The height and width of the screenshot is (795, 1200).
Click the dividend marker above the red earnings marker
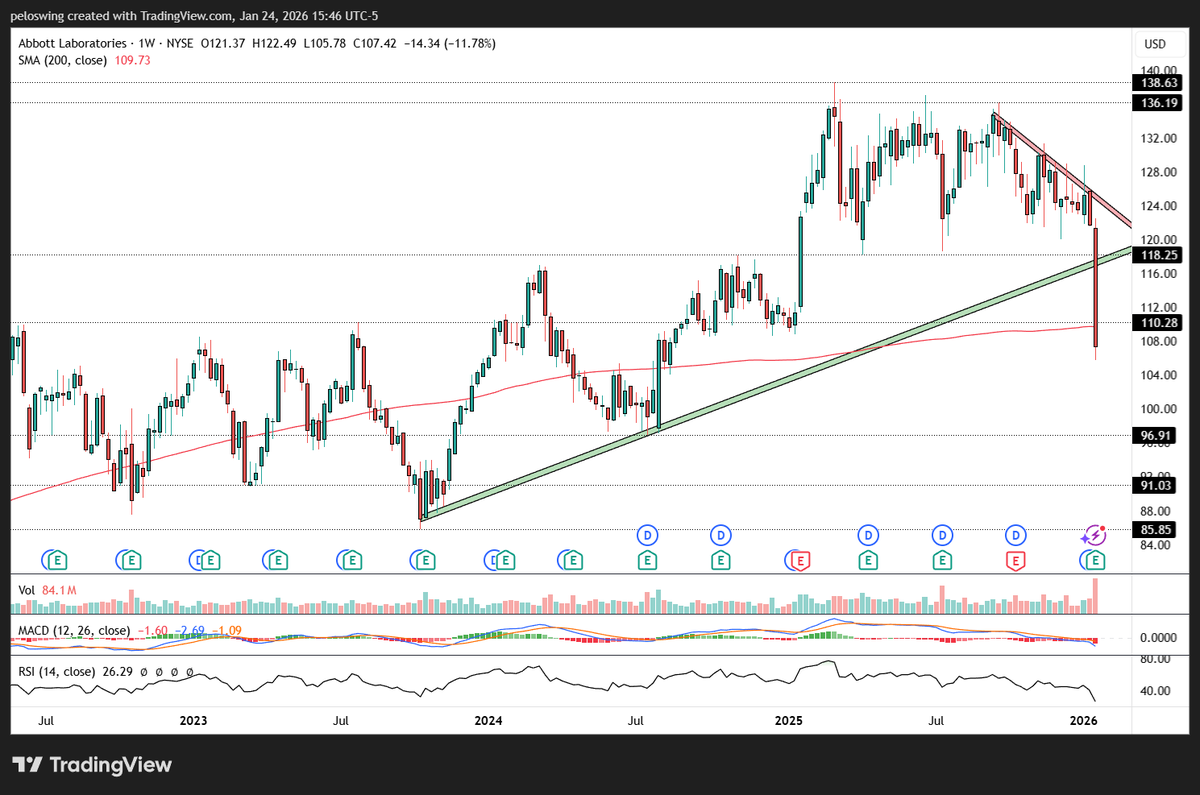[1016, 535]
